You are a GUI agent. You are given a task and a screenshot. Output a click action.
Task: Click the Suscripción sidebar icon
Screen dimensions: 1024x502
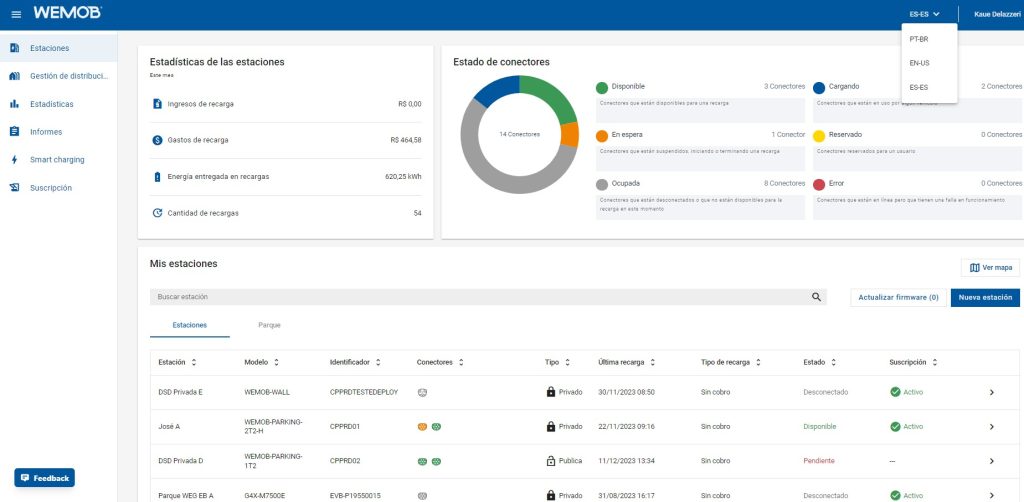click(15, 188)
